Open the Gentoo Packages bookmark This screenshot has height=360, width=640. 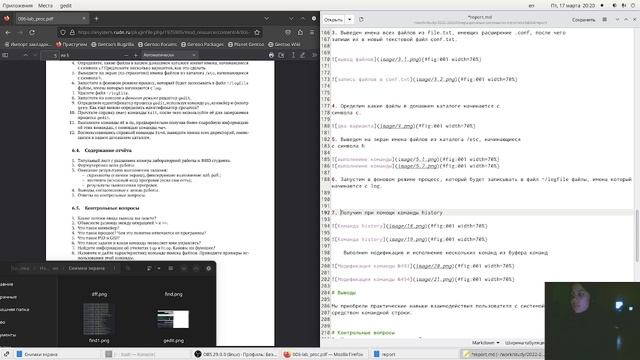202,44
